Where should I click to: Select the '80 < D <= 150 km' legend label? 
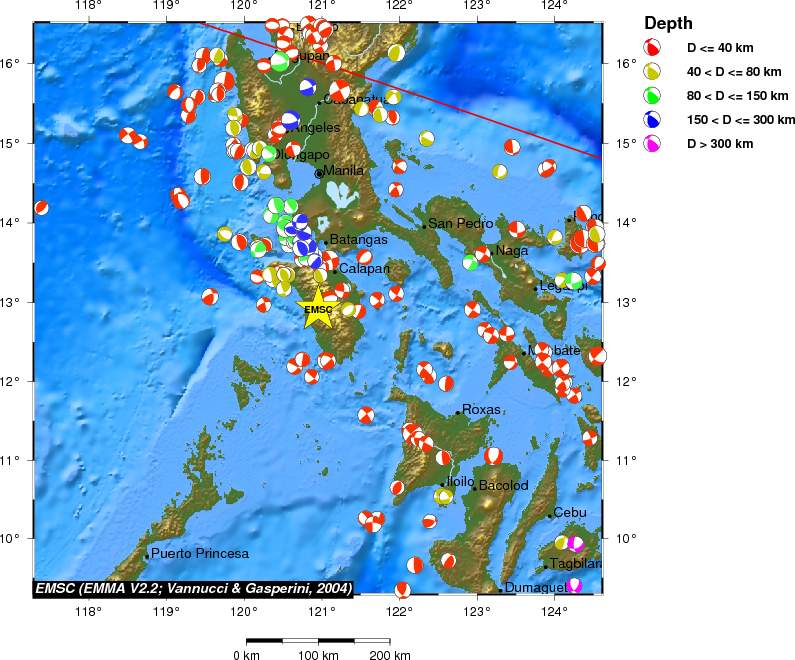tap(737, 95)
